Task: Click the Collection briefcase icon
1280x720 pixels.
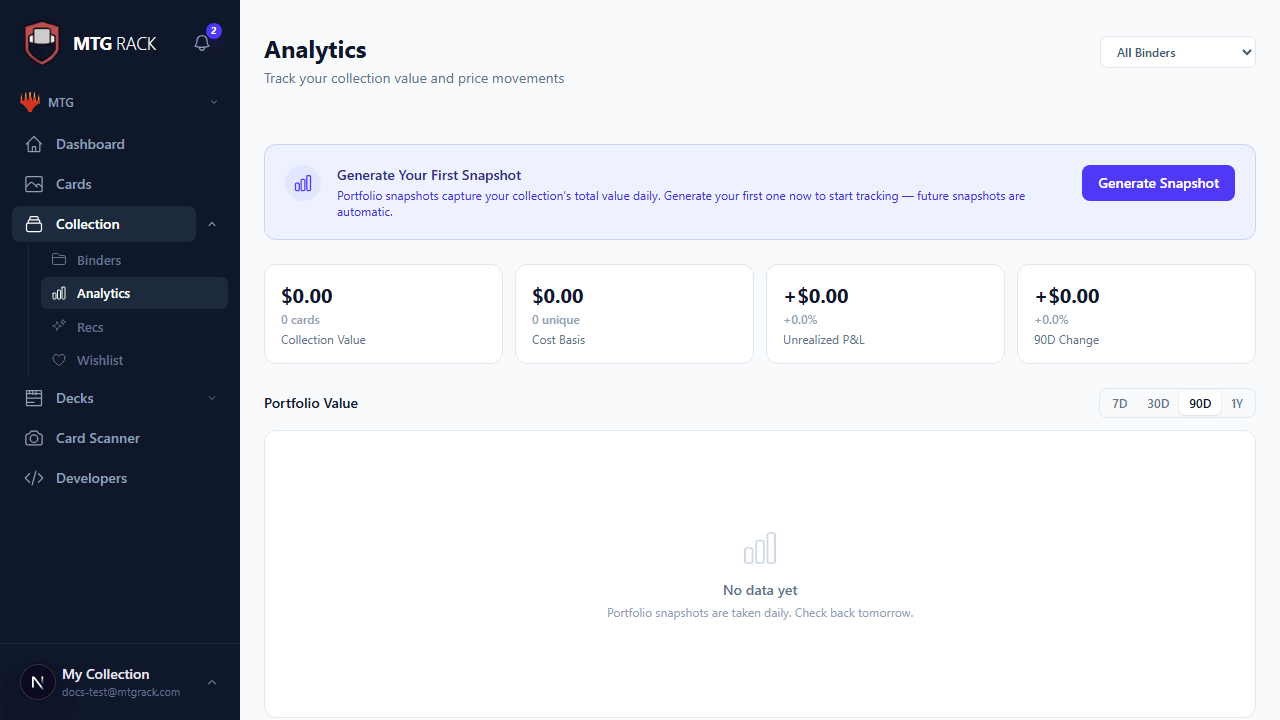Action: click(33, 224)
